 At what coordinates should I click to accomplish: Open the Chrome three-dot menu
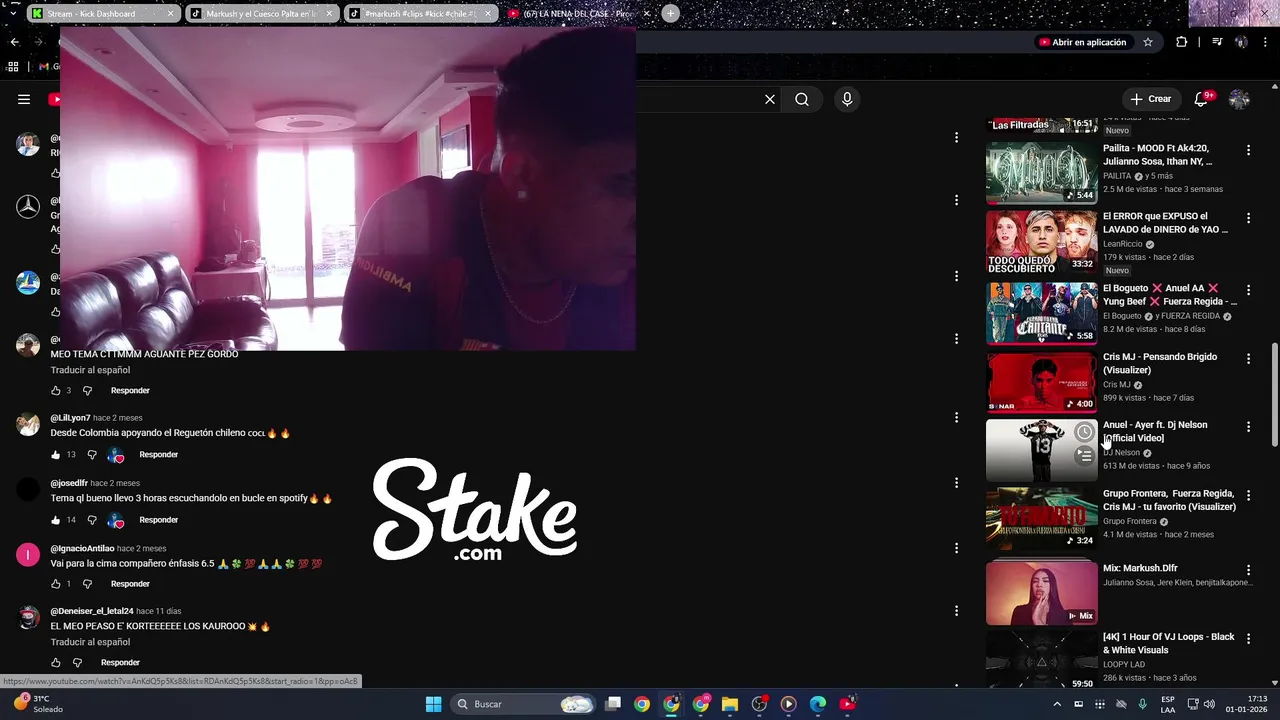click(1266, 42)
